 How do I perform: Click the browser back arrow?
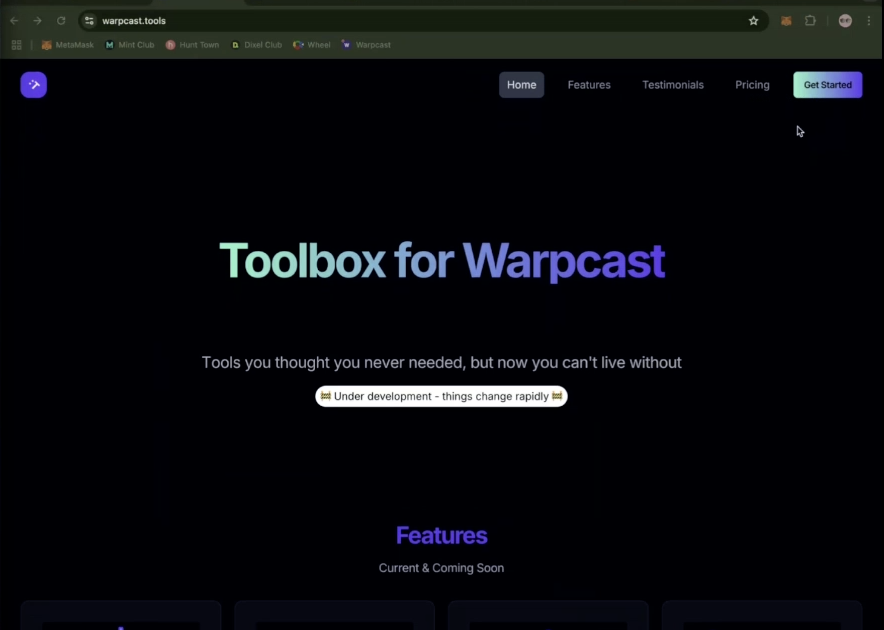coord(13,20)
